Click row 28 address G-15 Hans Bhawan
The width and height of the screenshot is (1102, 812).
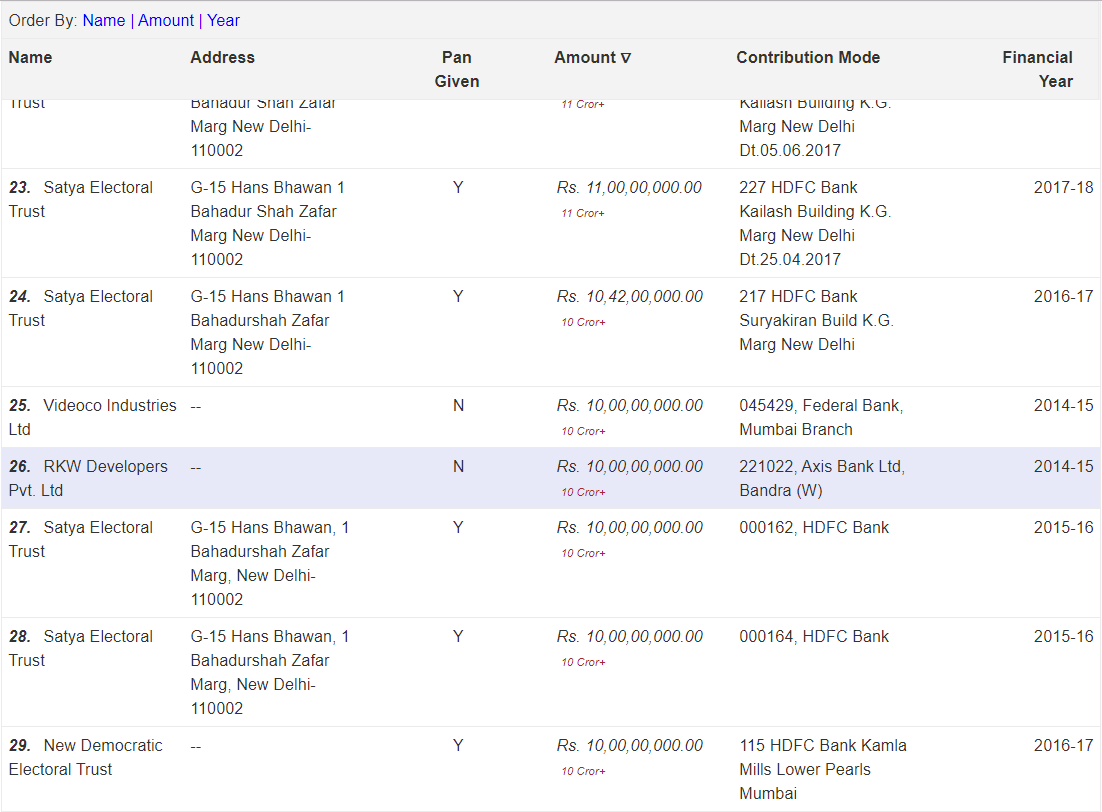click(270, 673)
